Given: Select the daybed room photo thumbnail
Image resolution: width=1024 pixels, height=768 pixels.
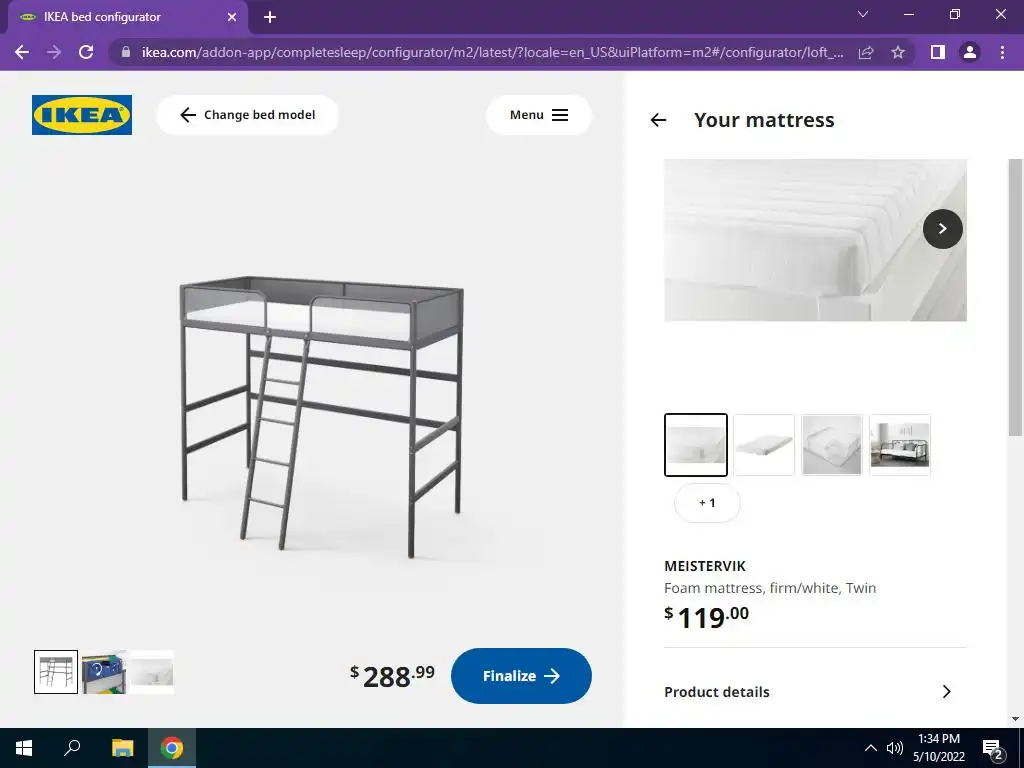Looking at the screenshot, I should (899, 445).
